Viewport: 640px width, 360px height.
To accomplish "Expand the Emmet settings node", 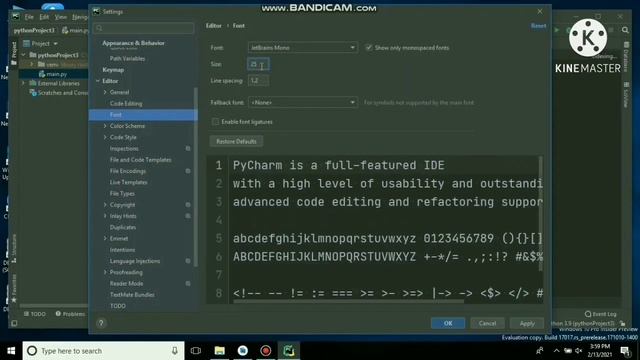I will (x=105, y=238).
